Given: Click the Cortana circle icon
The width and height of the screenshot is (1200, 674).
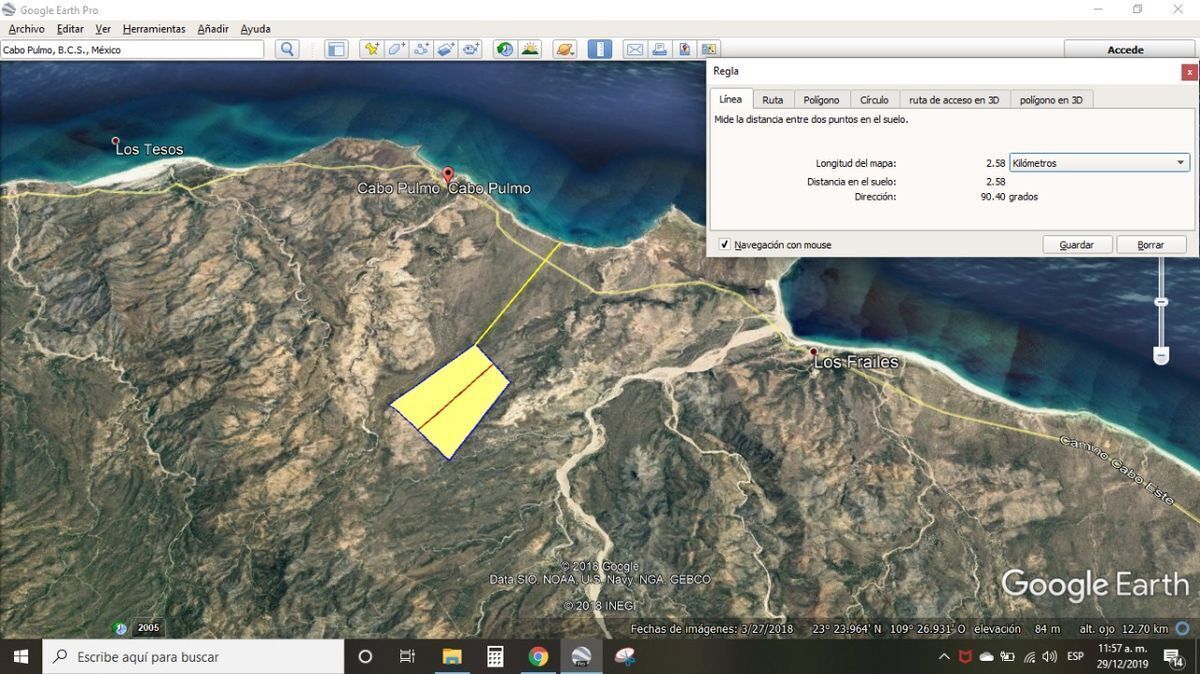Looking at the screenshot, I should pos(365,656).
